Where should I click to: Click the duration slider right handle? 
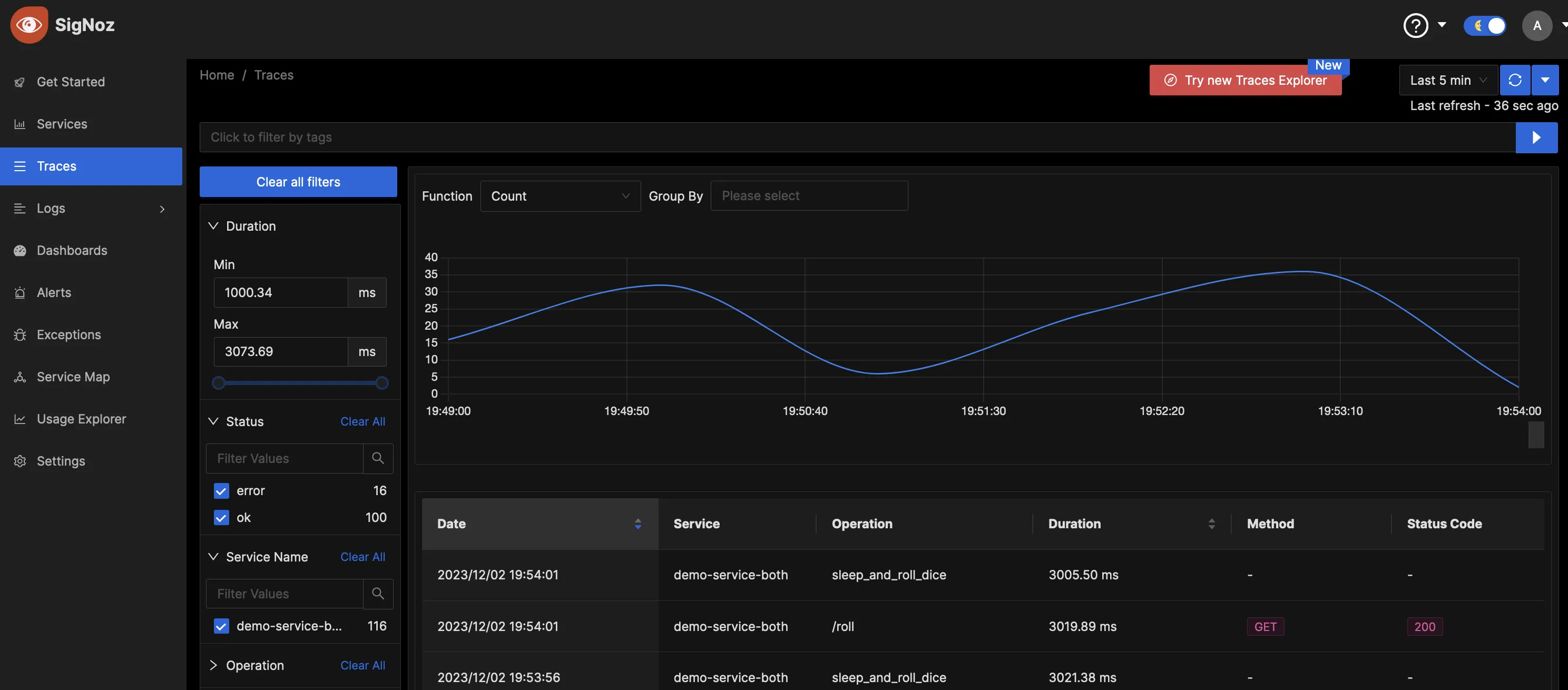[x=381, y=383]
